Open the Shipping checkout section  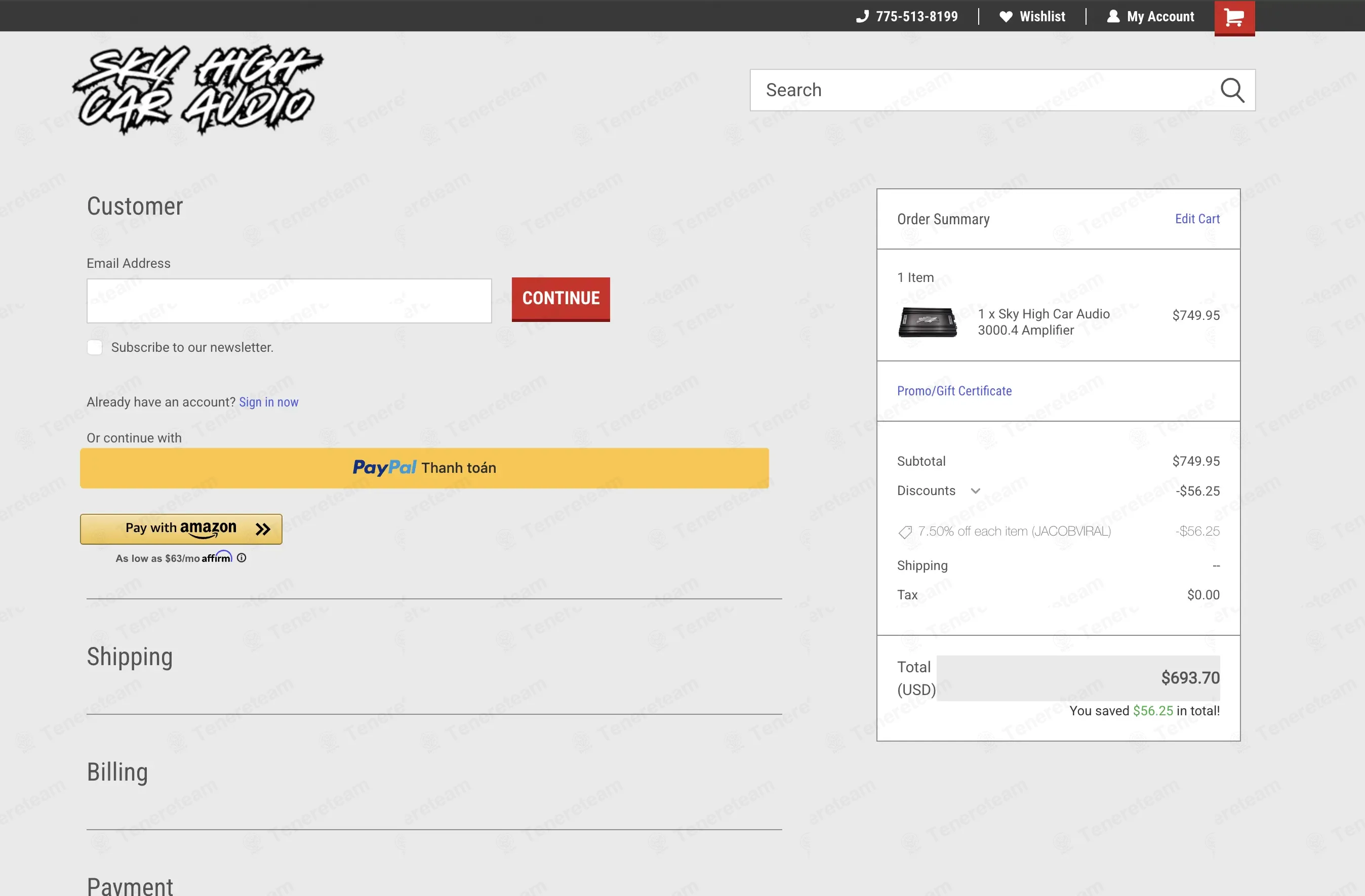tap(130, 657)
